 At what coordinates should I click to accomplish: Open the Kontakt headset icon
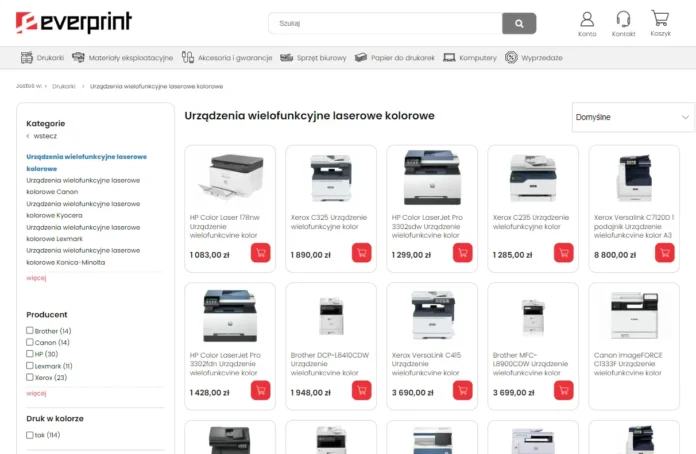pos(623,20)
